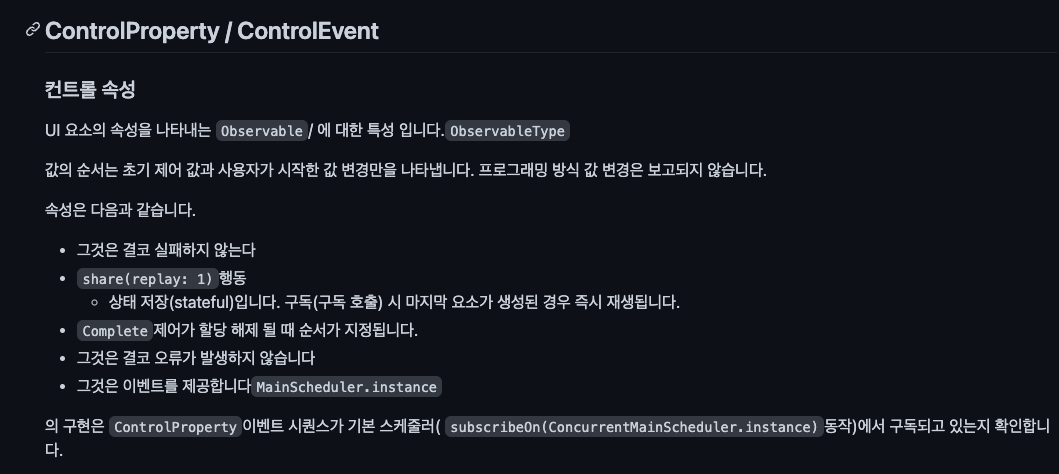Click the nested bullet about 상태 저장(stateful)
The image size is (1059, 474).
400,301
